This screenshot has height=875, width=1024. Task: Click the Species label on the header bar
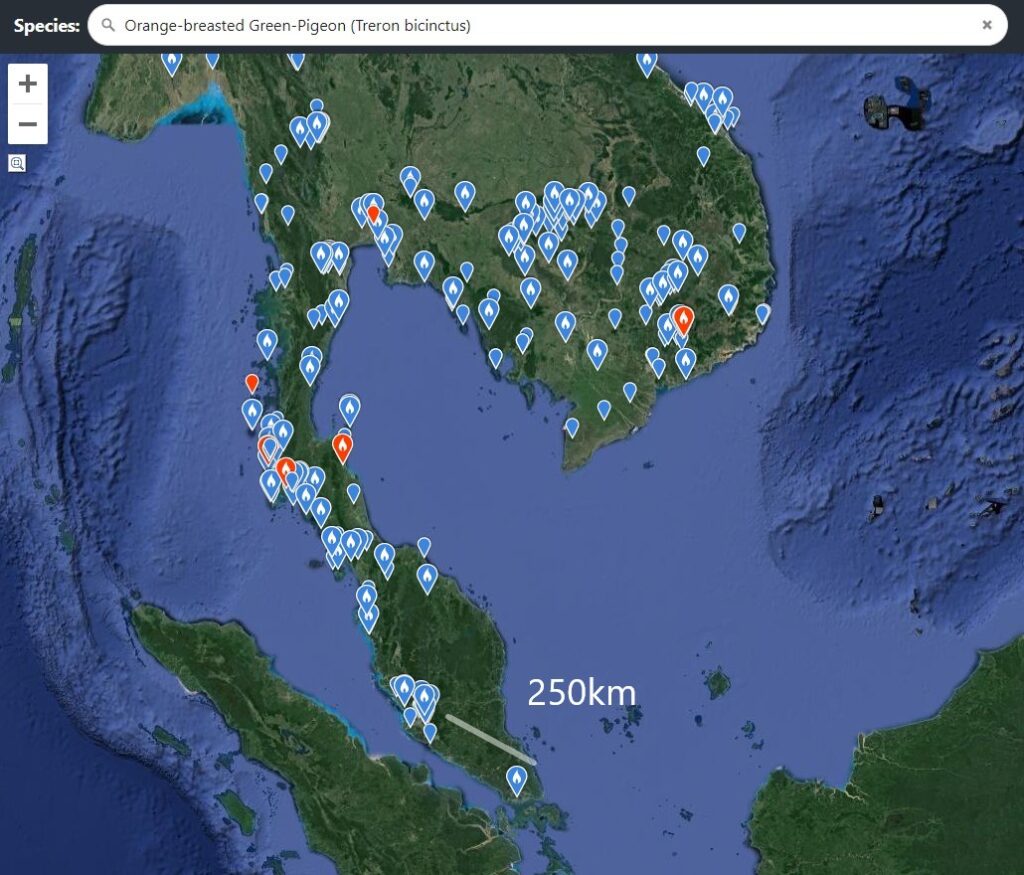coord(45,25)
